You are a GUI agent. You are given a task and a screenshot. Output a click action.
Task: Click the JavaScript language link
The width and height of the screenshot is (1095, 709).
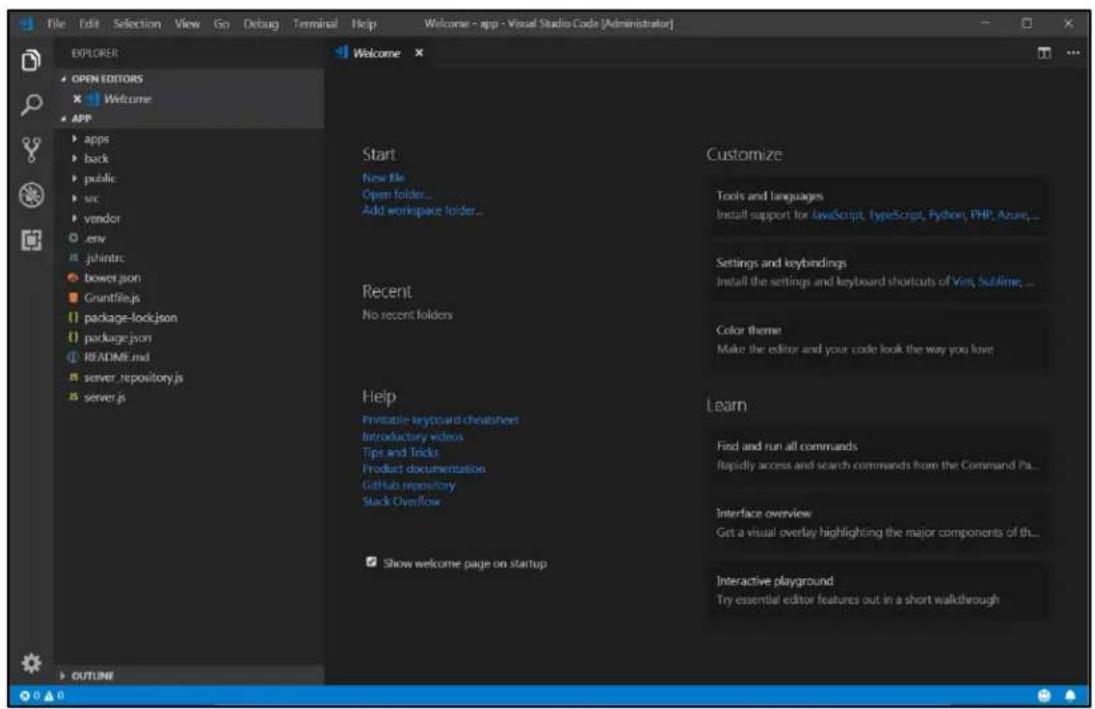pos(837,215)
